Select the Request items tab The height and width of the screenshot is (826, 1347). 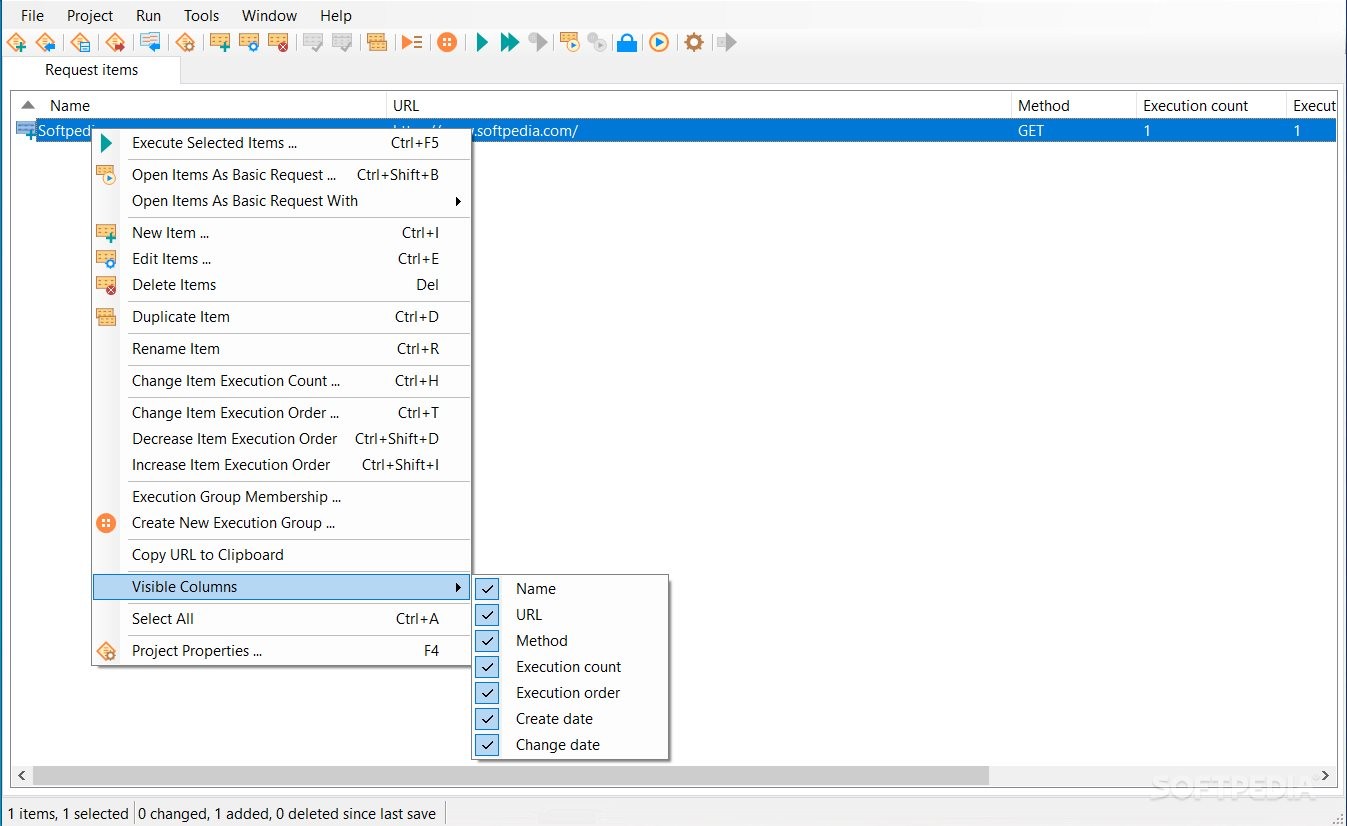click(92, 70)
